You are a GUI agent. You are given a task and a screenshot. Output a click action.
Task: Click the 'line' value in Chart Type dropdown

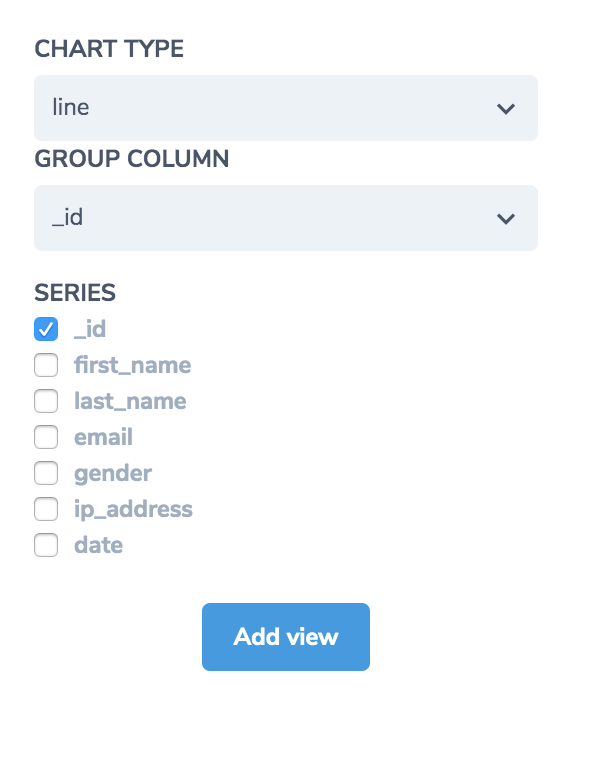[71, 108]
